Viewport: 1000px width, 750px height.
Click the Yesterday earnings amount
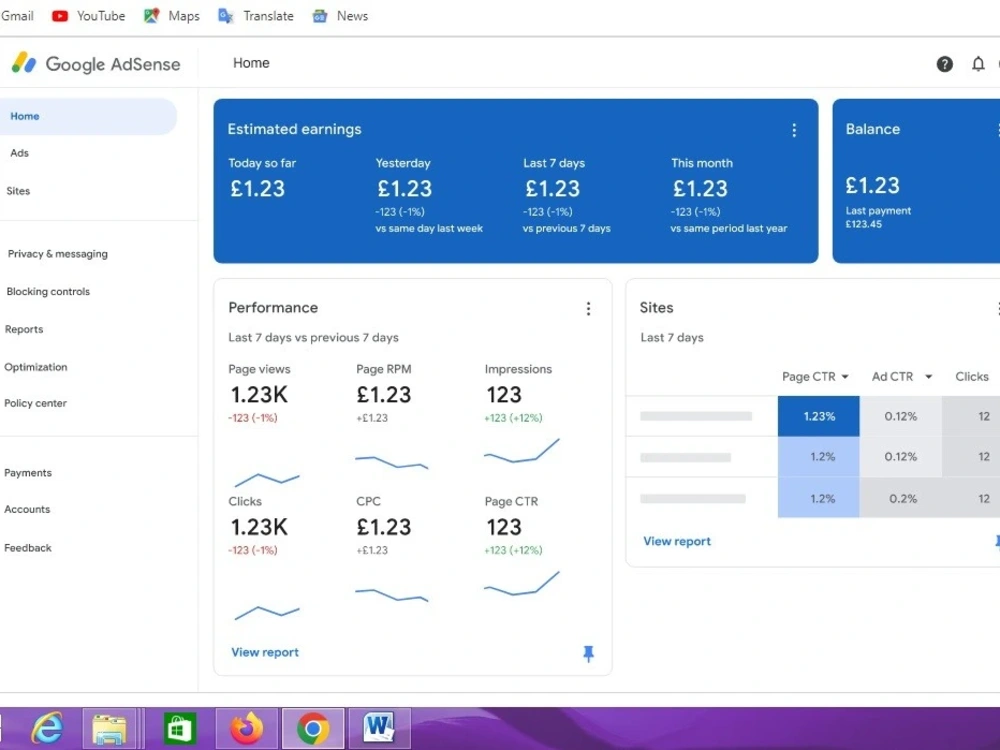tap(404, 189)
